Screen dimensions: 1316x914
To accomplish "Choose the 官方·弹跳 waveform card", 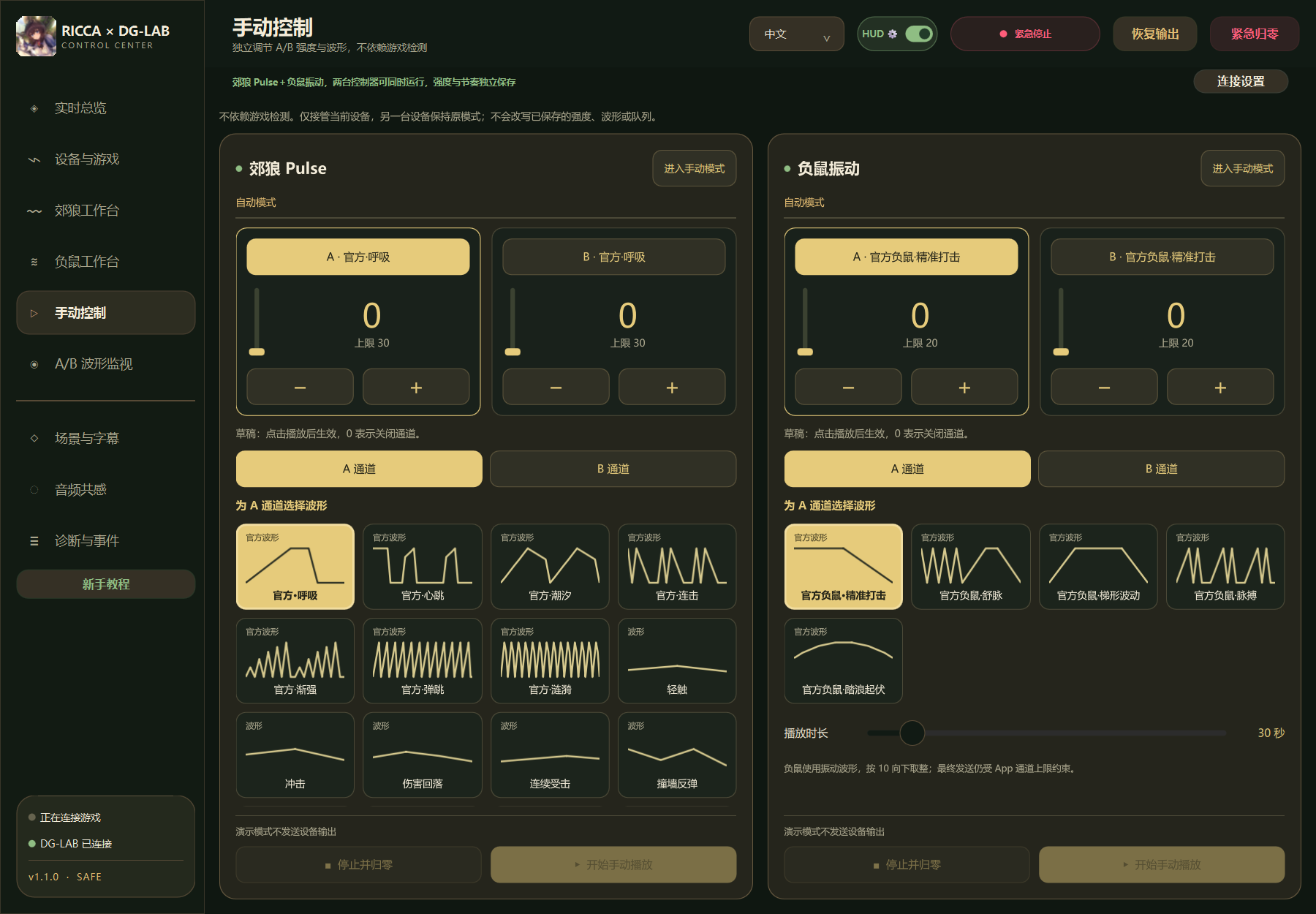I will click(x=423, y=661).
